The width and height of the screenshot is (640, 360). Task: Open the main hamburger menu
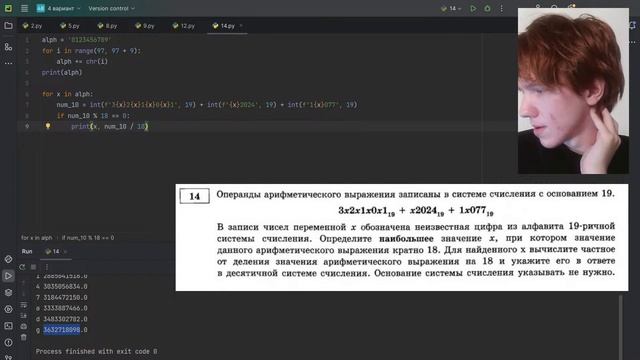pos(24,8)
